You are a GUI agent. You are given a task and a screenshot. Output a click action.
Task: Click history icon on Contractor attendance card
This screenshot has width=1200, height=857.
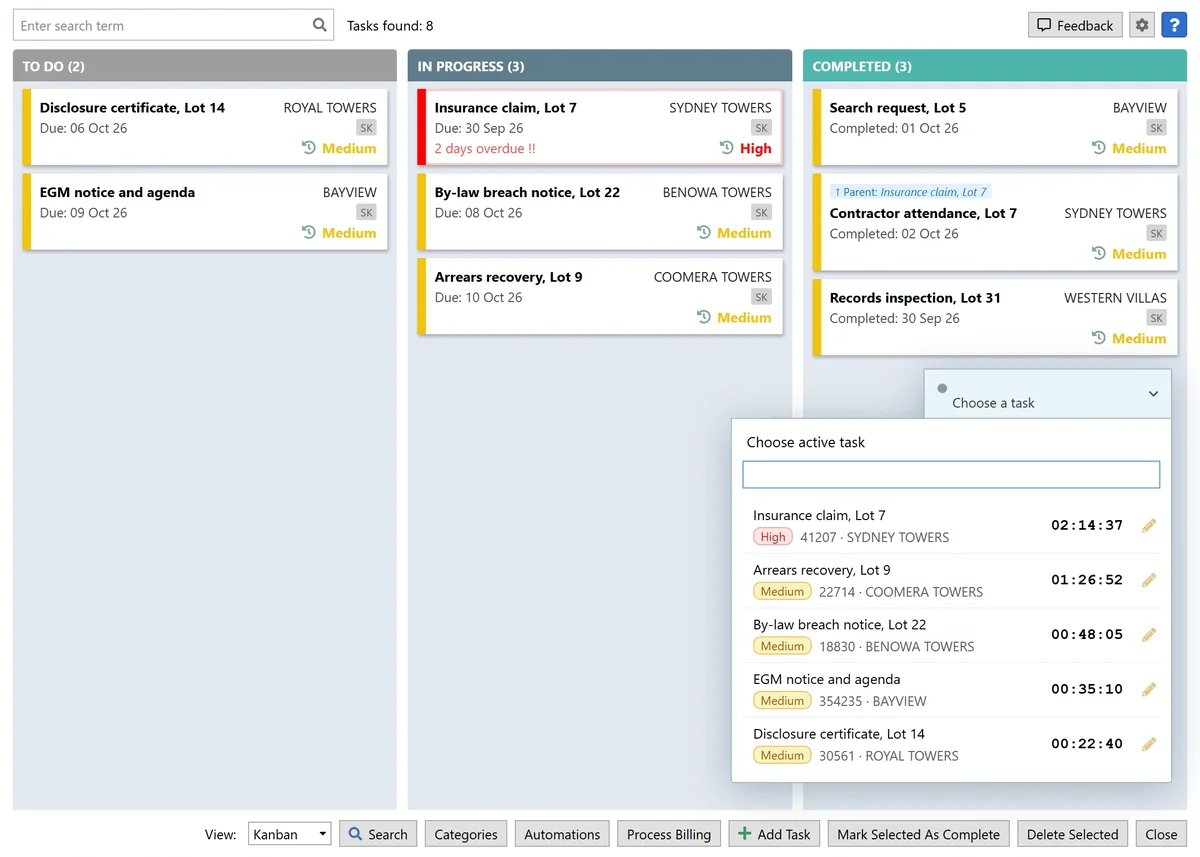point(1099,254)
